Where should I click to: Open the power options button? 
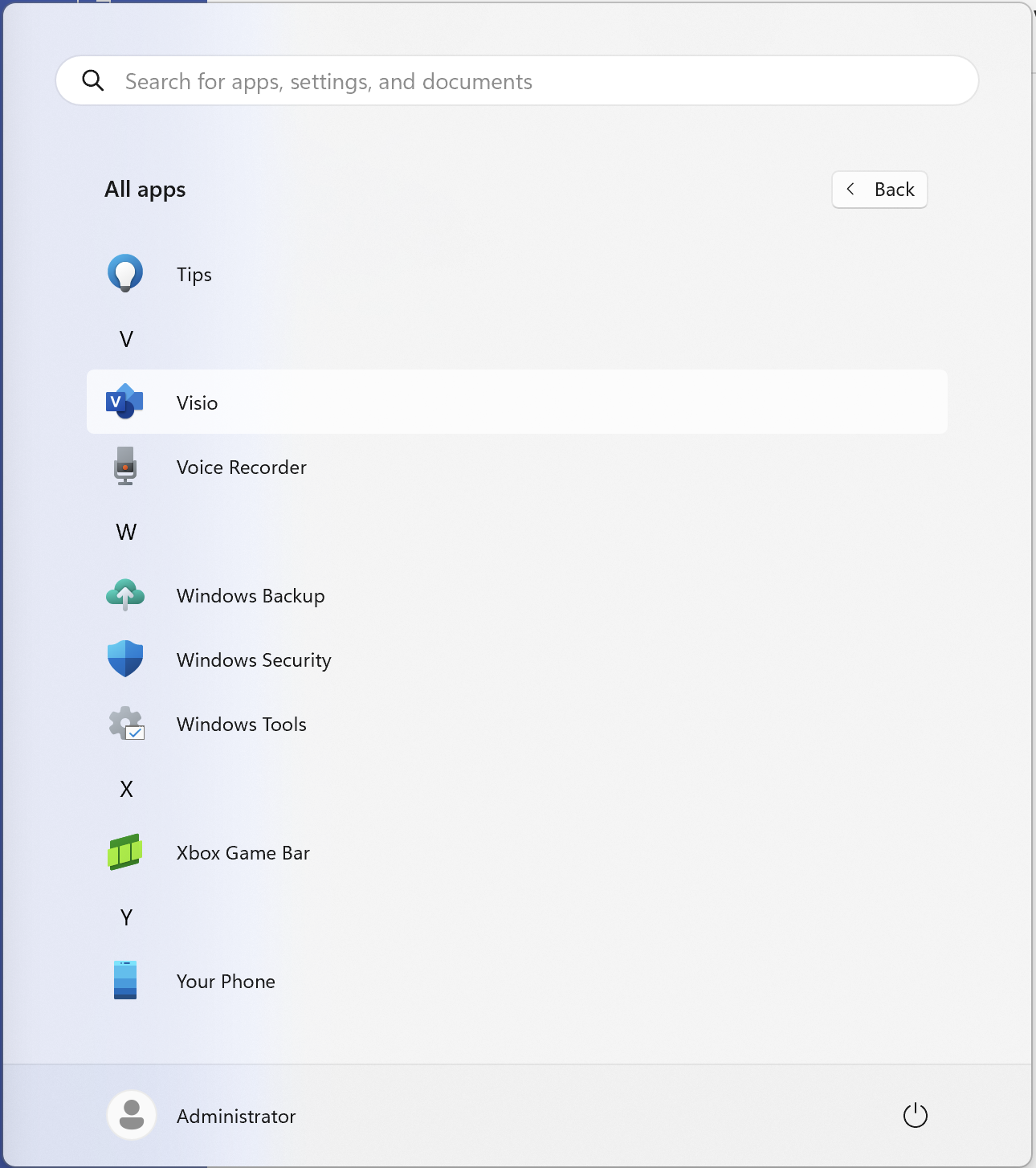[916, 1115]
